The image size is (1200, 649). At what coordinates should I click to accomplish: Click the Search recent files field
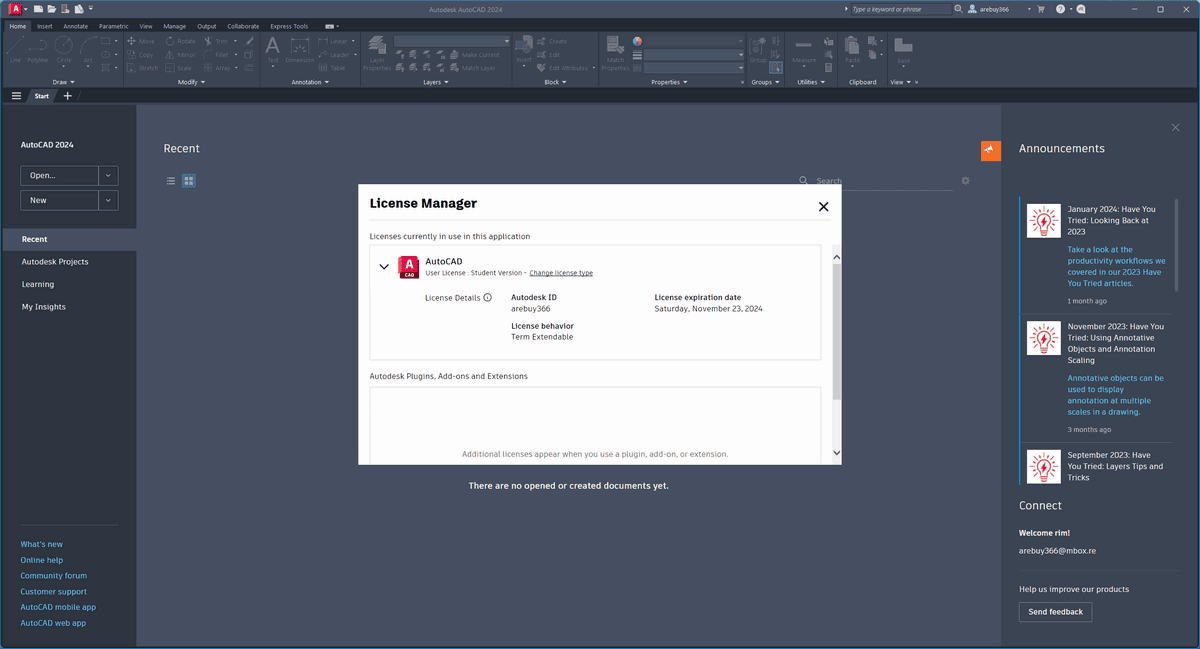tap(870, 181)
